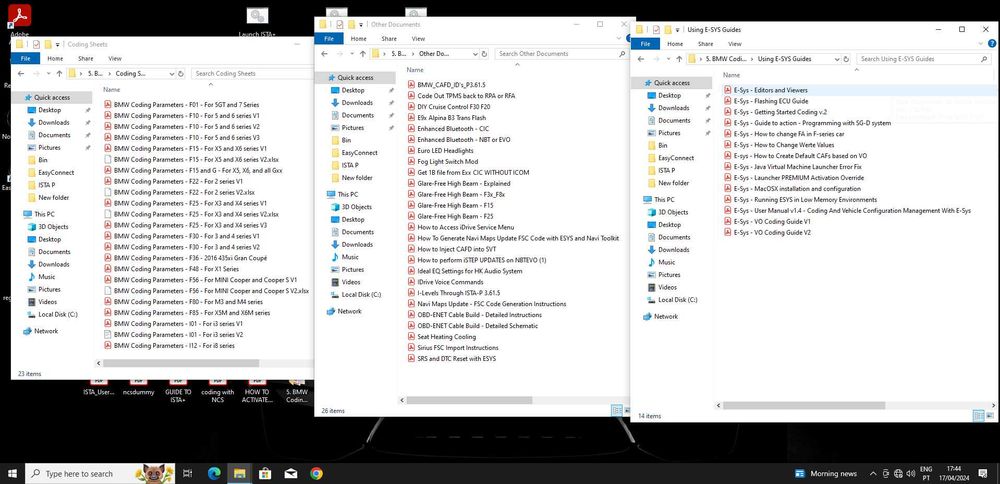Click search magnifier in Other Documents window
The height and width of the screenshot is (484, 1000).
coord(622,54)
